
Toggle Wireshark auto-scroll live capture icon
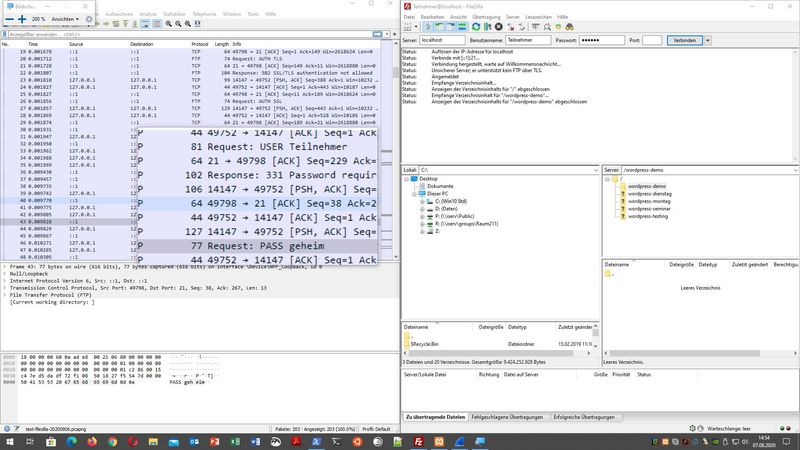[x=145, y=23]
